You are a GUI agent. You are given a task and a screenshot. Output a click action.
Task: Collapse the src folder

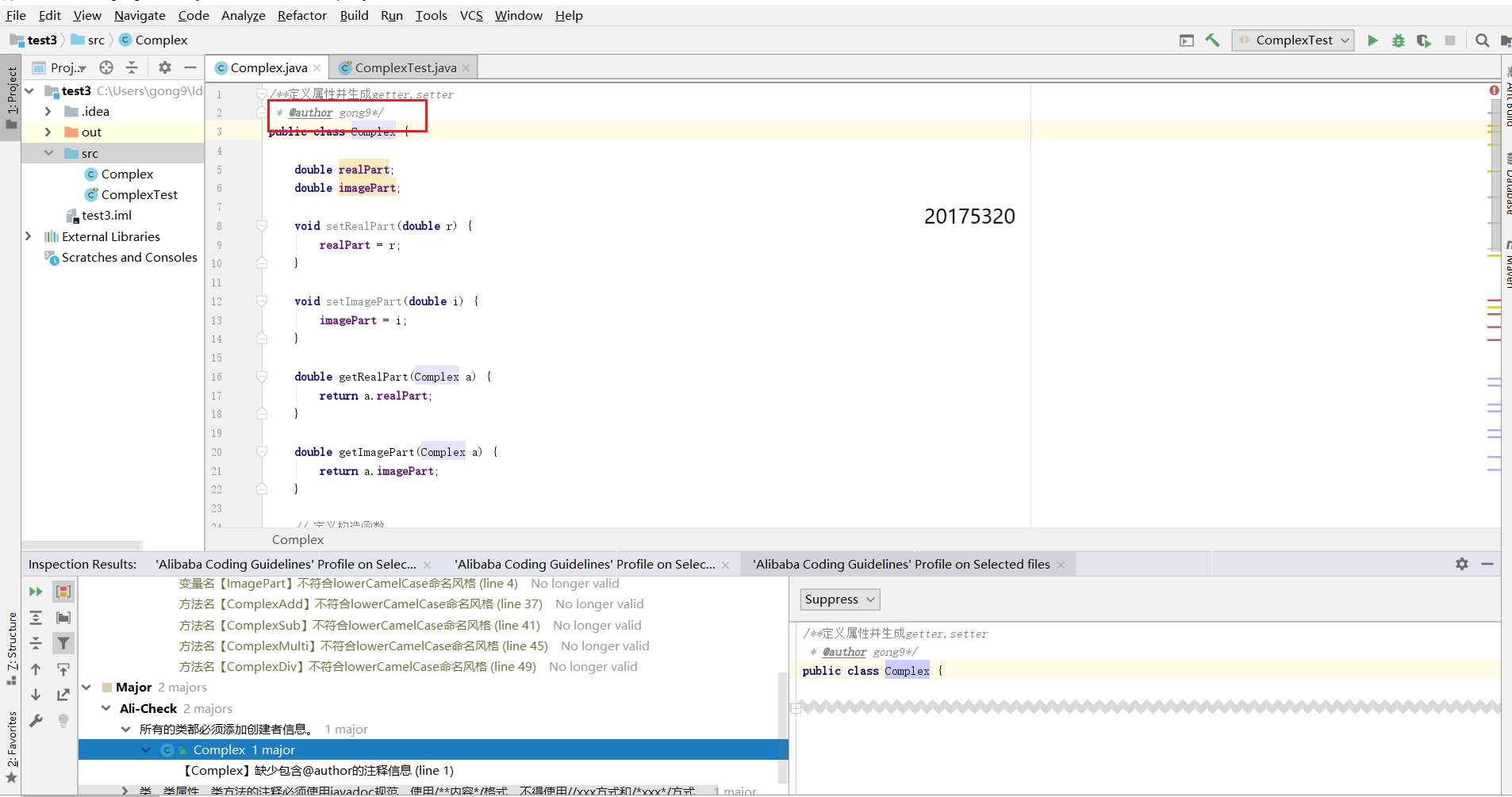click(48, 153)
